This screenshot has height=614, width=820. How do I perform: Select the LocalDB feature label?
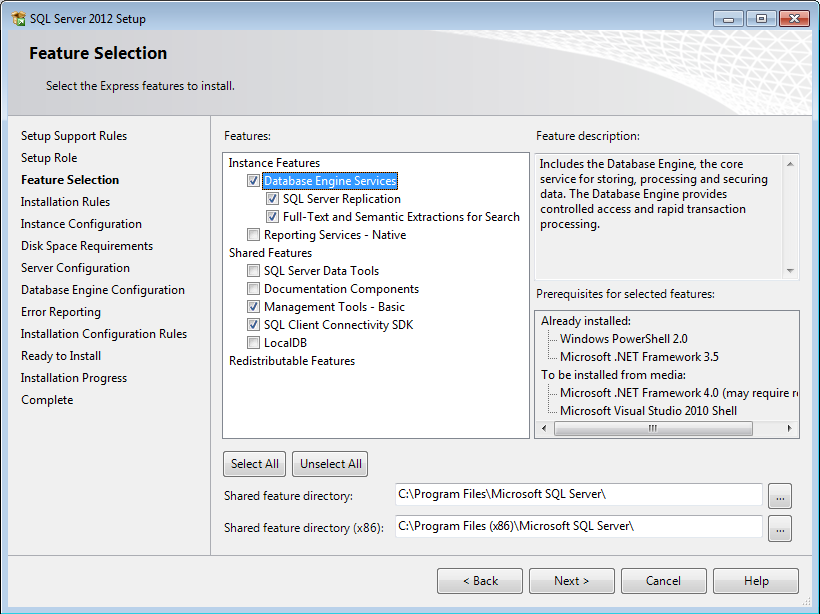coord(285,343)
